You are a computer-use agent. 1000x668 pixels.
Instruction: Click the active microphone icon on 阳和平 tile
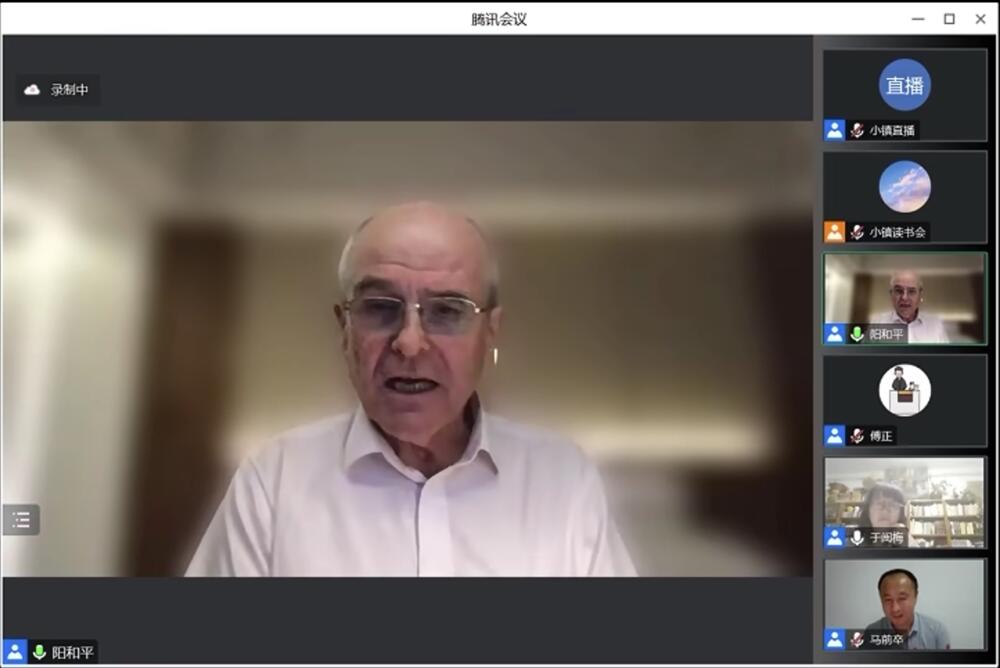coord(857,334)
